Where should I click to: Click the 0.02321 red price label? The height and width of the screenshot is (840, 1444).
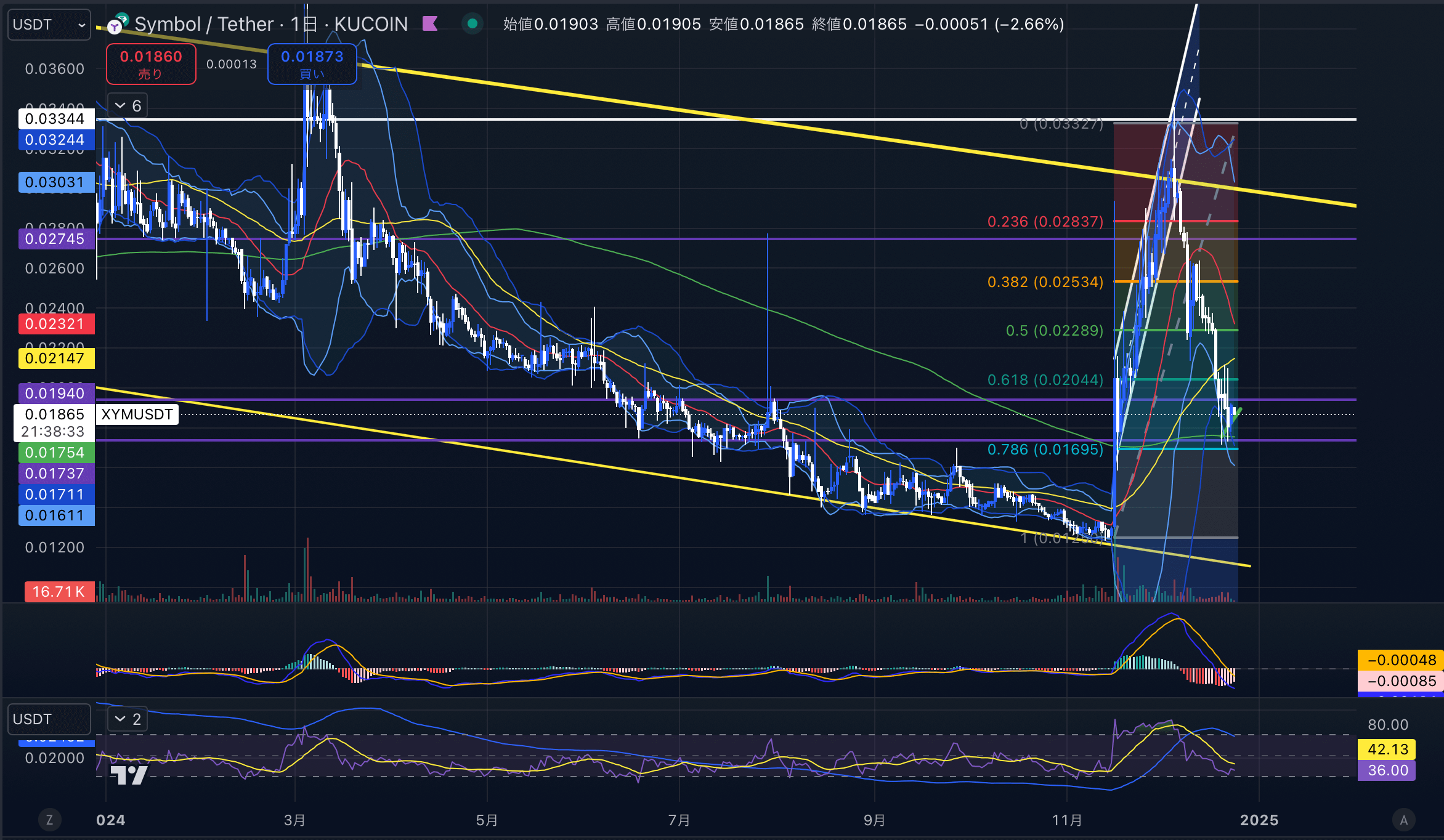(56, 324)
